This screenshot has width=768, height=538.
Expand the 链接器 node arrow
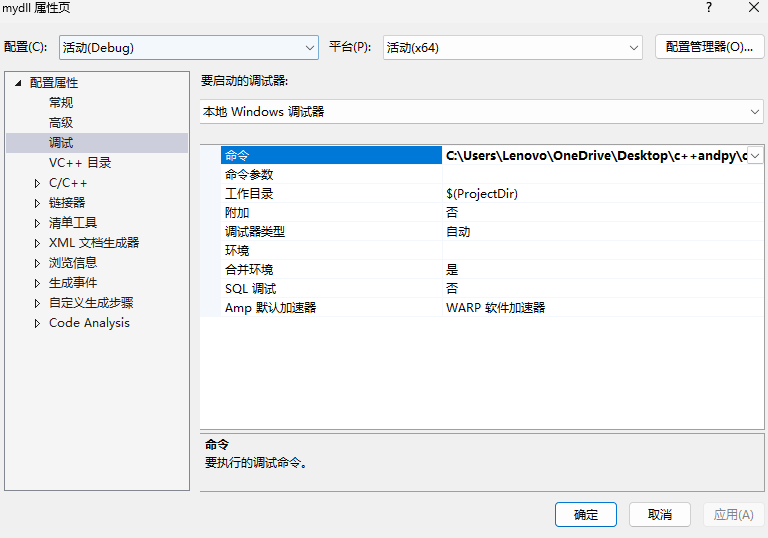pos(37,203)
